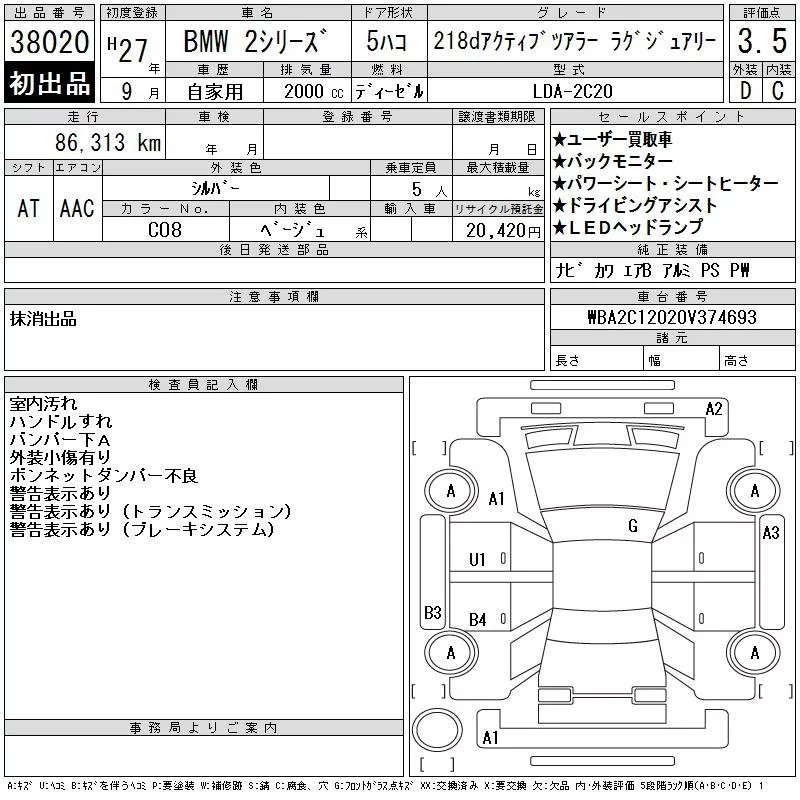Viewport: 800px width, 800px height.
Task: Select the 注意事項欄 header
Action: pyautogui.click(x=274, y=296)
